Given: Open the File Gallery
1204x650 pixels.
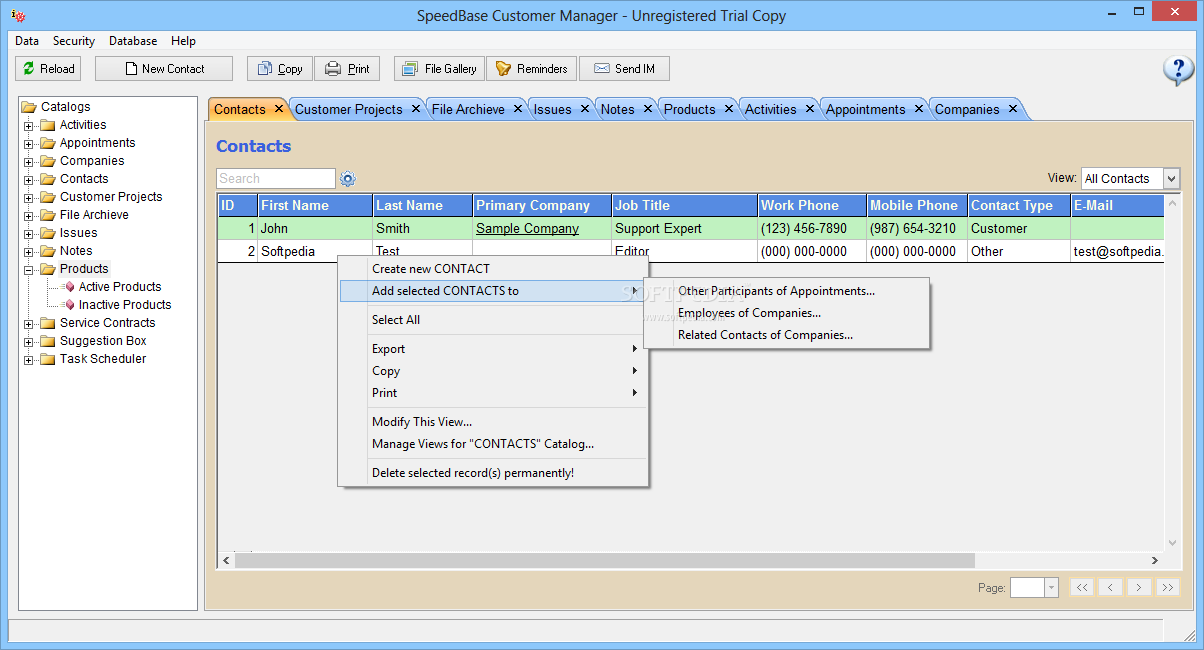Looking at the screenshot, I should pos(439,69).
